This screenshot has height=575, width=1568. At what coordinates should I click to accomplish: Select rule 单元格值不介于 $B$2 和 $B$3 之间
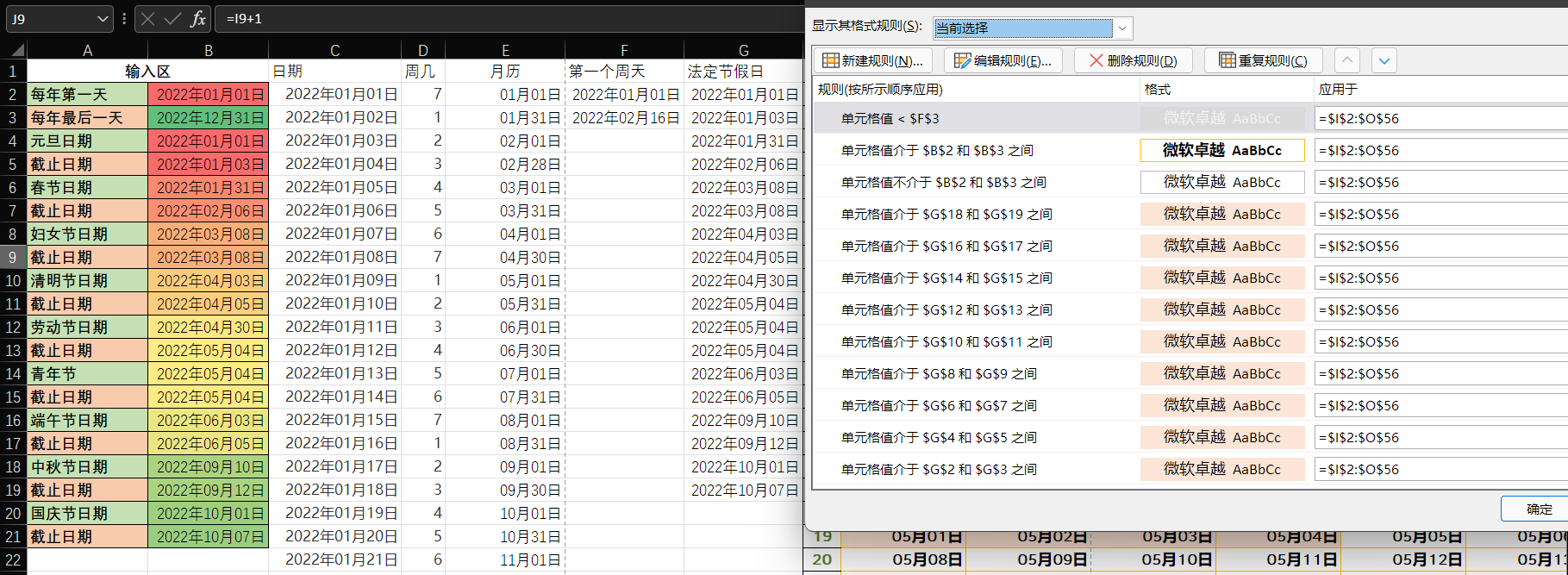(944, 182)
